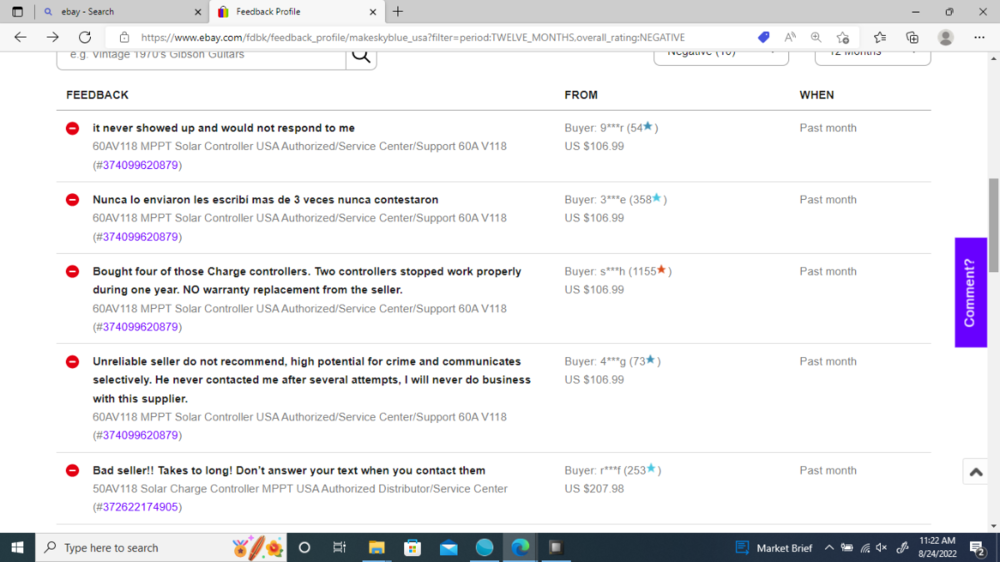Click the browser Back arrow
This screenshot has height=562, width=1000.
(20, 37)
